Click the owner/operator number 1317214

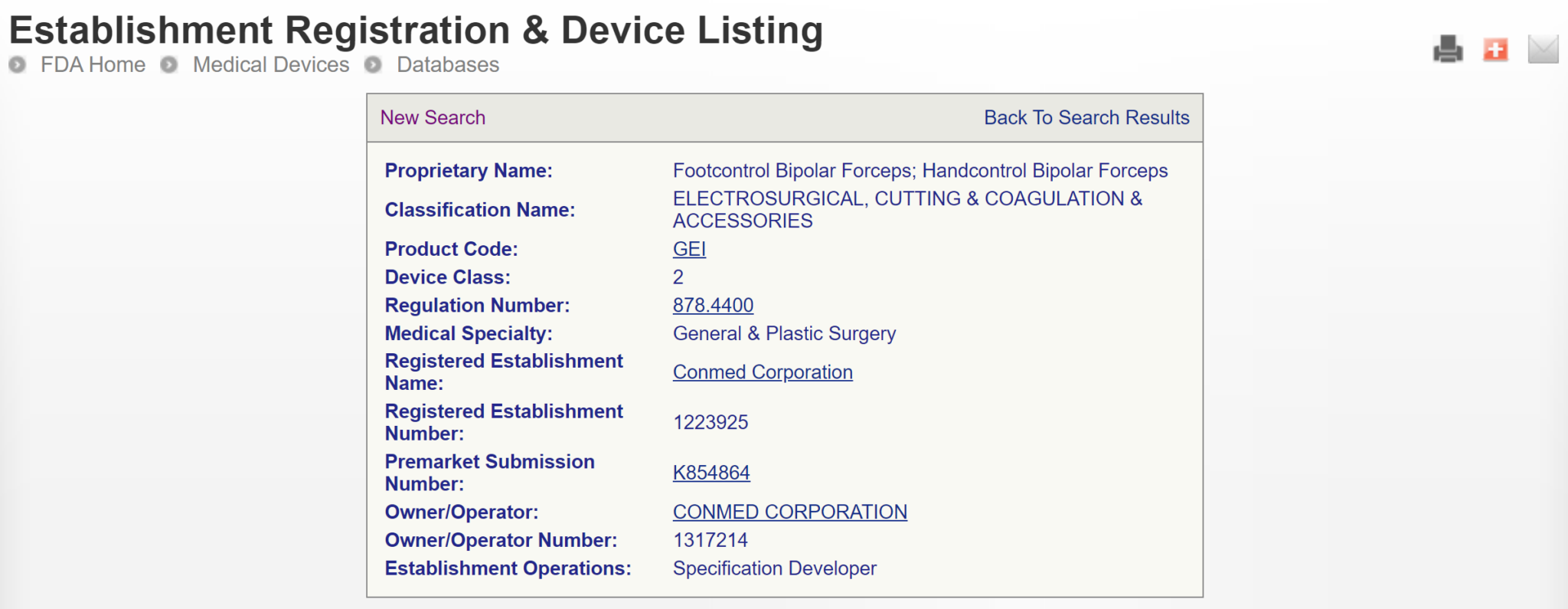[x=710, y=540]
